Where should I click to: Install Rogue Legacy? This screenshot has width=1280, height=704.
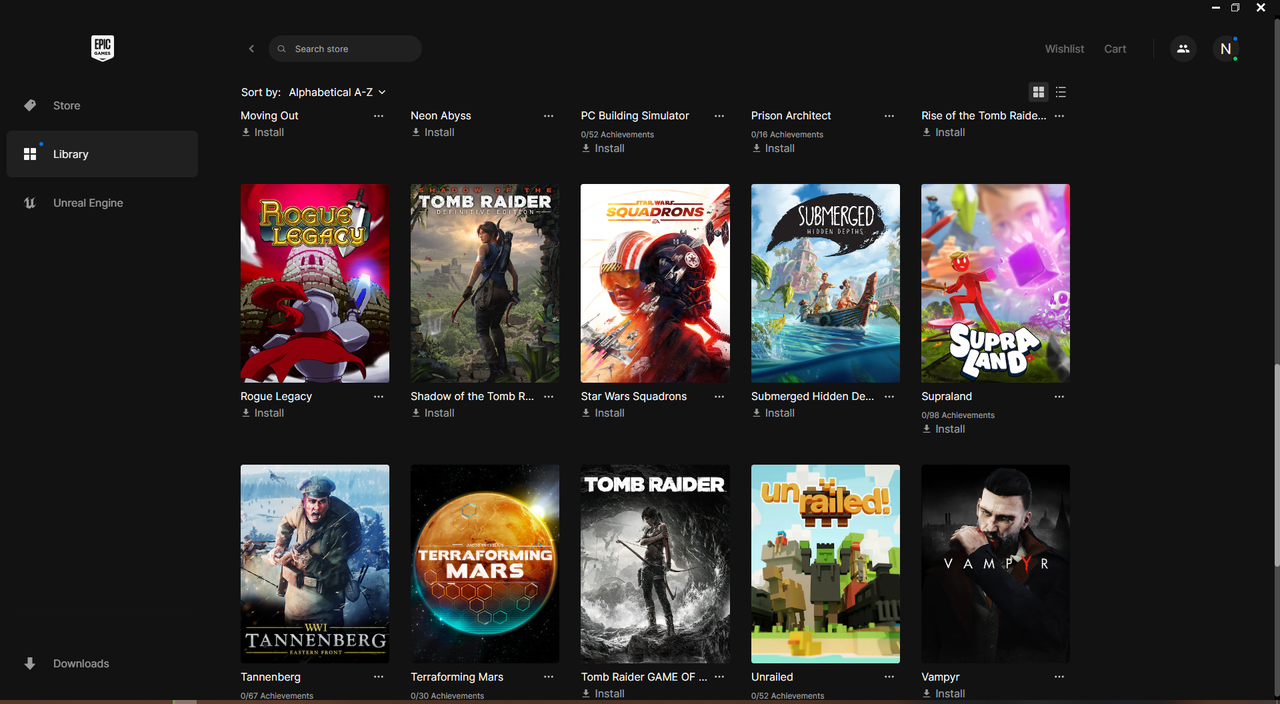coord(263,413)
